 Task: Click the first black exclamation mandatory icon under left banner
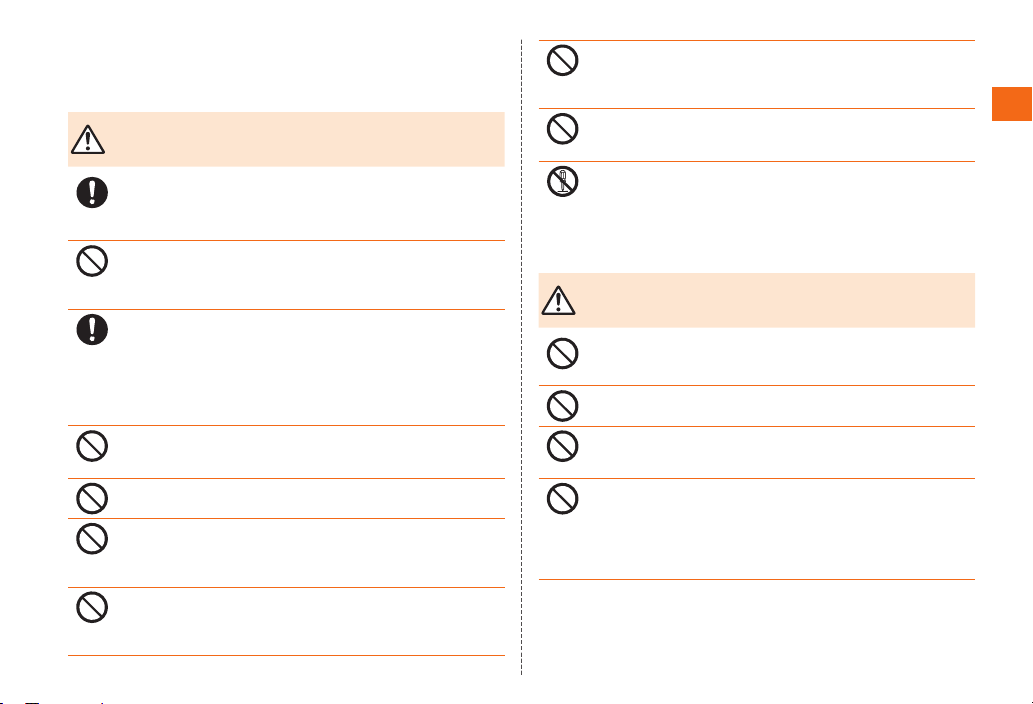click(92, 193)
